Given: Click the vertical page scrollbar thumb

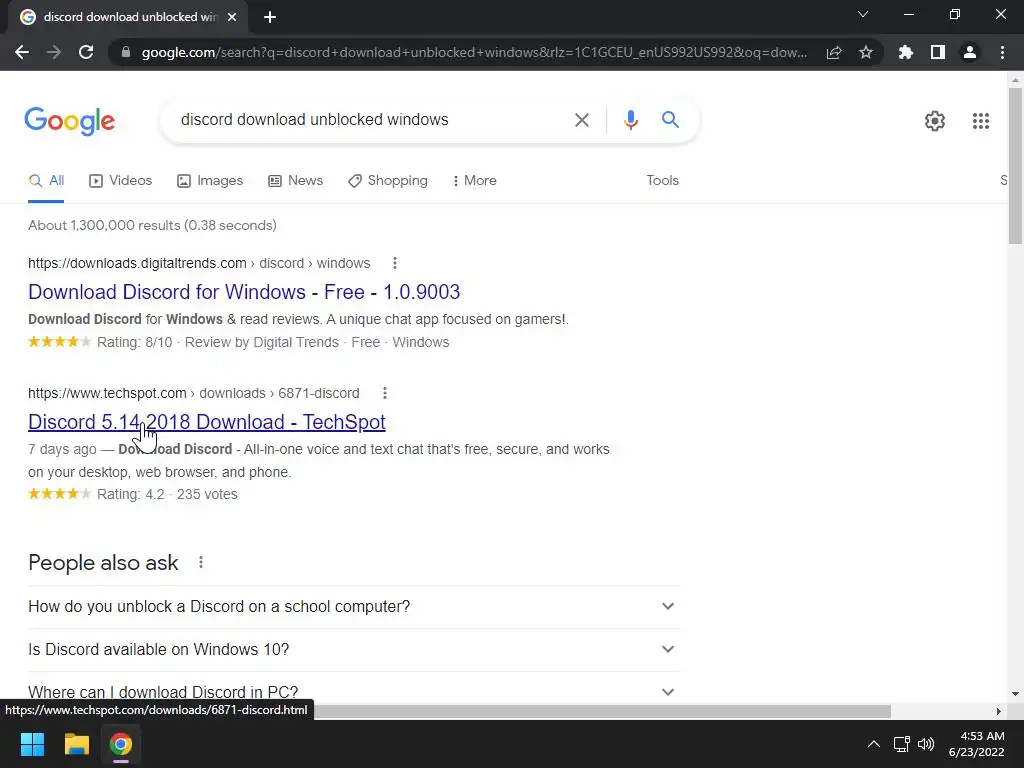Looking at the screenshot, I should [x=1015, y=167].
